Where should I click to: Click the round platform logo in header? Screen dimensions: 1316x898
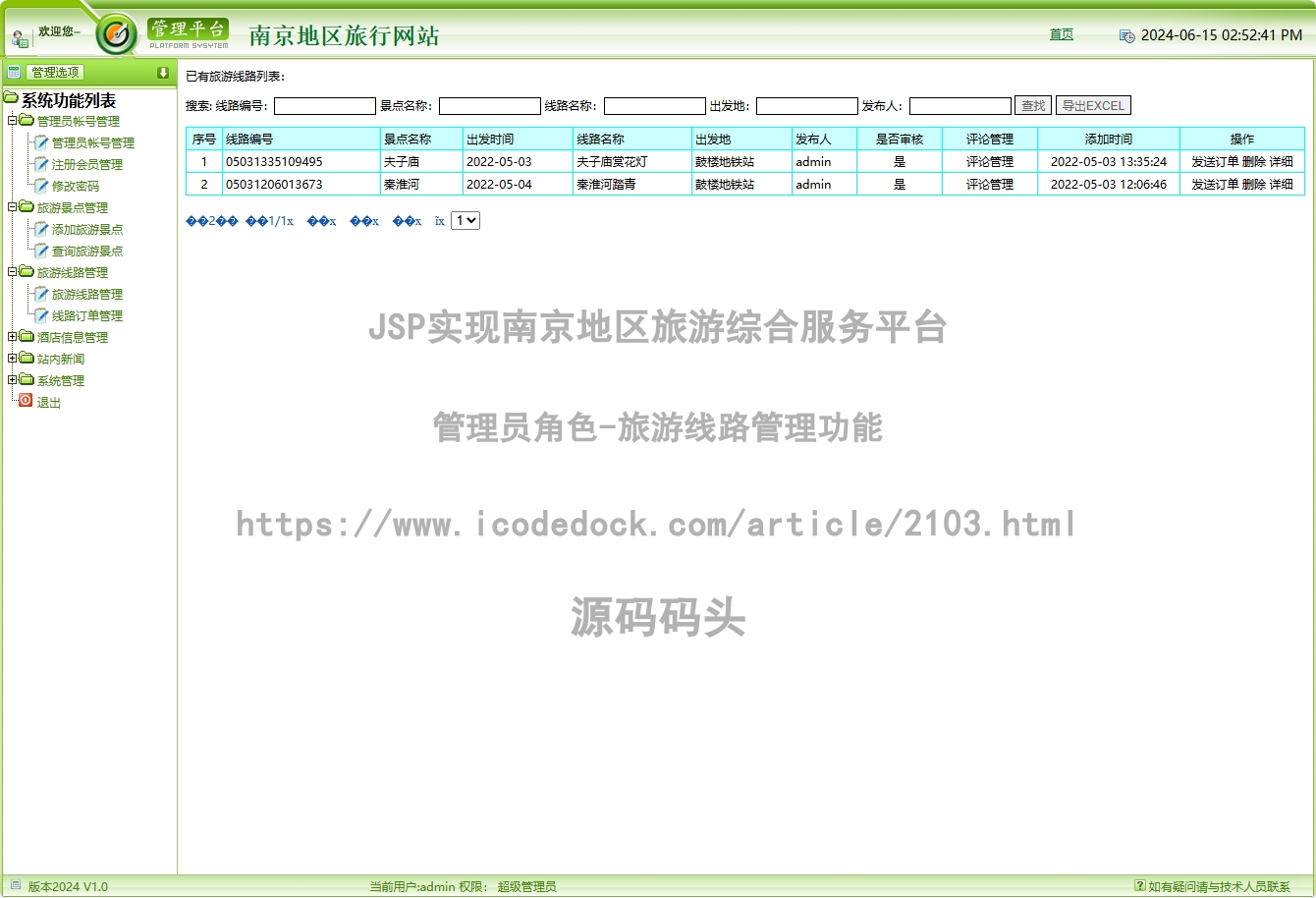[x=117, y=34]
